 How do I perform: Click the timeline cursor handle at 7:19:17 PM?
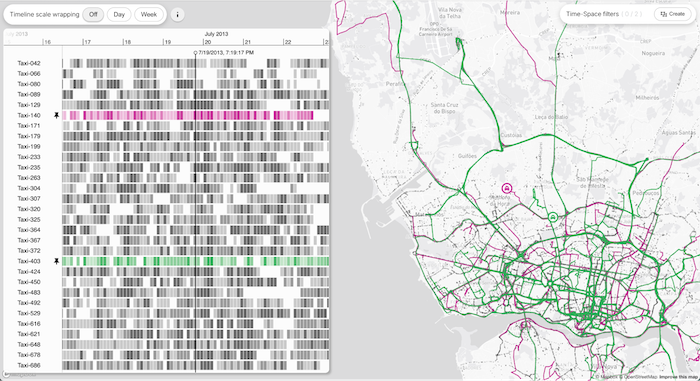(195, 53)
